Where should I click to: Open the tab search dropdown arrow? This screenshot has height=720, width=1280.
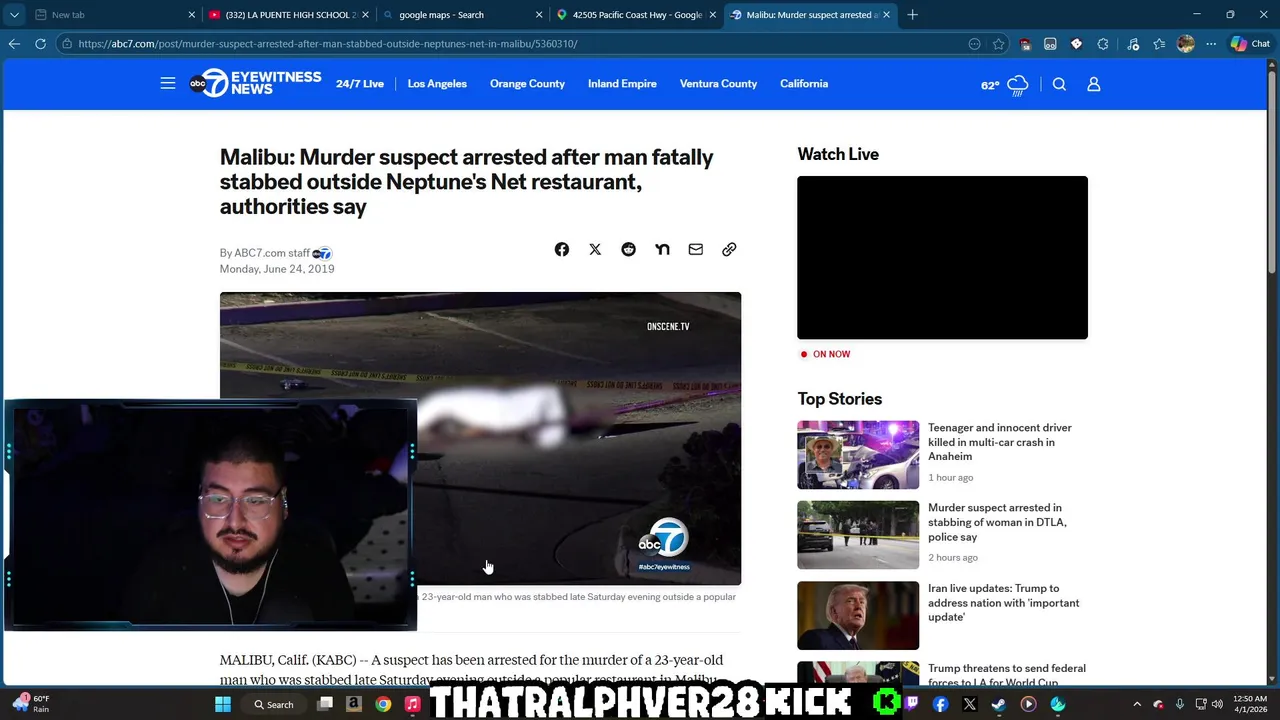14,15
